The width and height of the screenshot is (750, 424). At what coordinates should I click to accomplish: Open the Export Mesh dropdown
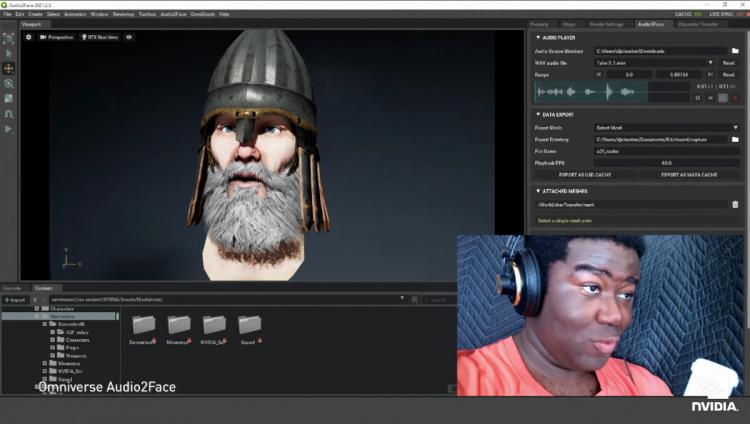pyautogui.click(x=667, y=128)
